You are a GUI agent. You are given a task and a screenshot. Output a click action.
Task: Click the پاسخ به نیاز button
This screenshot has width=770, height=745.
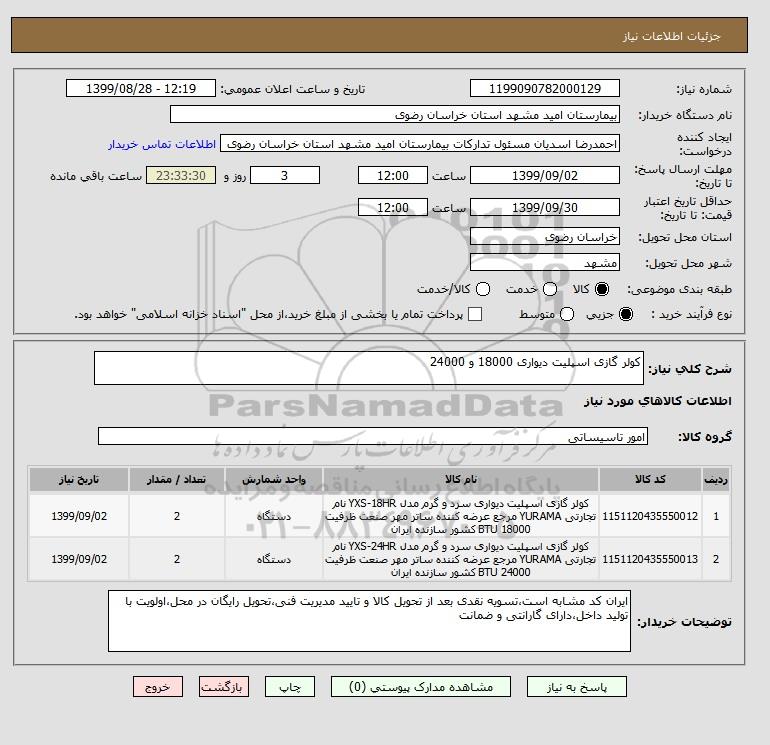(577, 687)
